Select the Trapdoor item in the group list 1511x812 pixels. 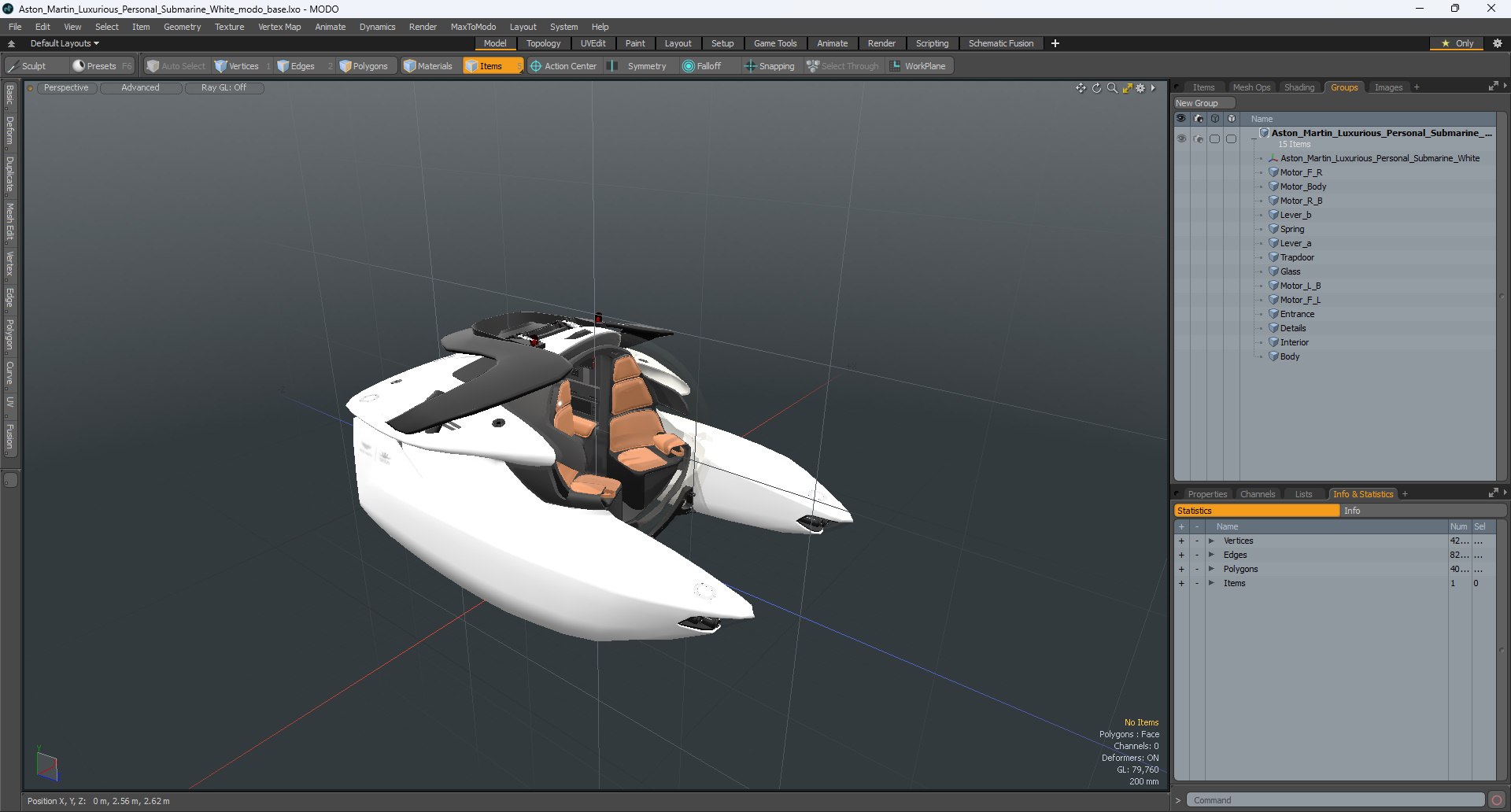1297,257
